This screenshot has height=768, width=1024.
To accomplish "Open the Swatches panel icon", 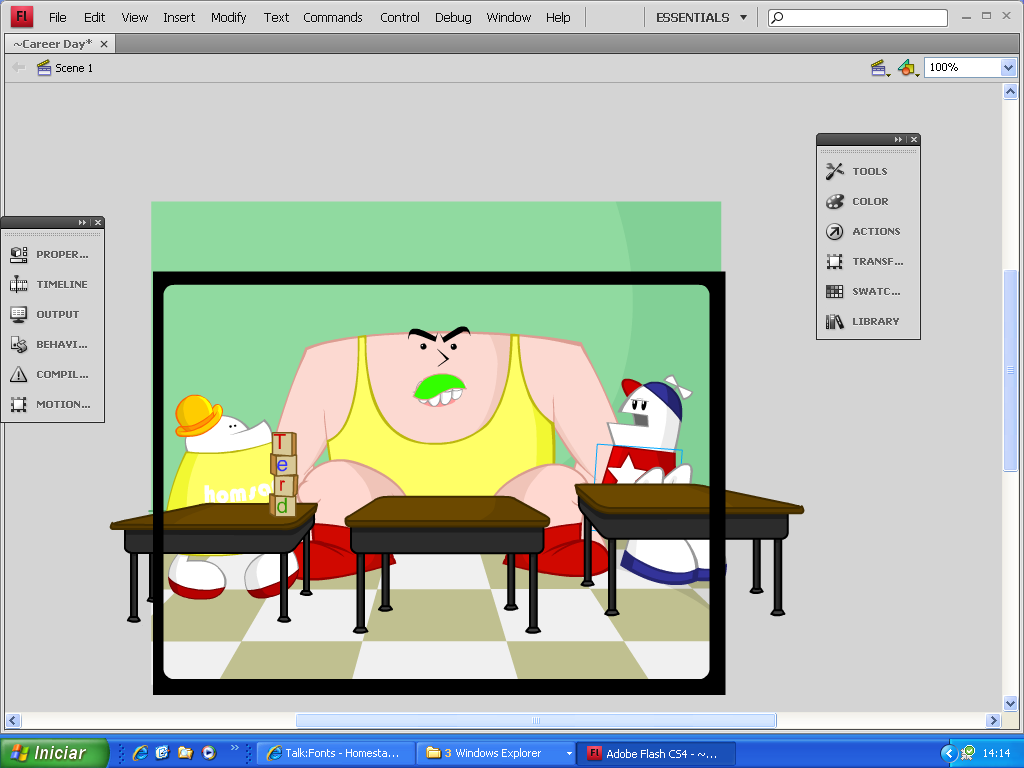I will point(835,291).
